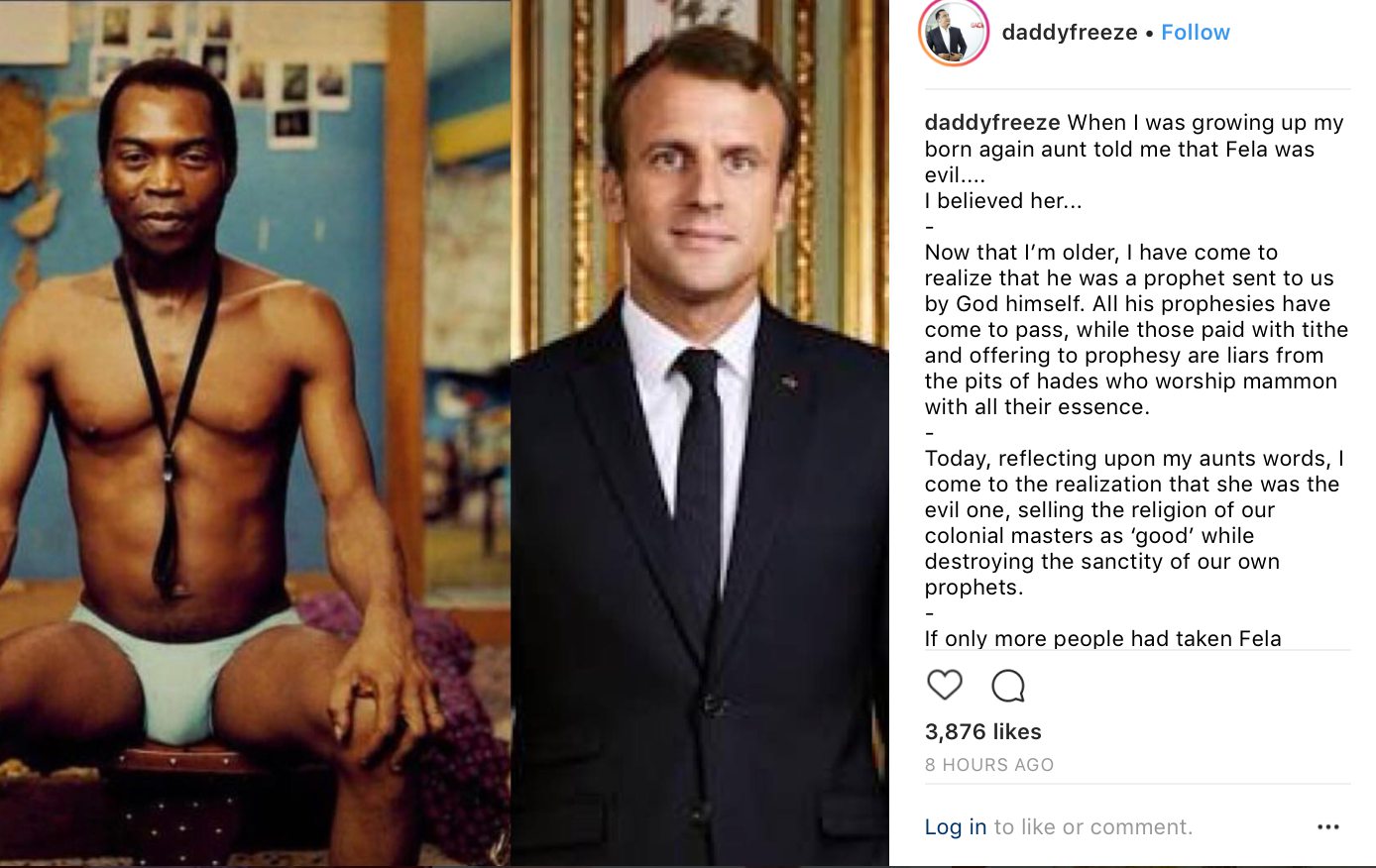This screenshot has width=1376, height=868.
Task: Open the three-dot more options menu
Action: 1328,826
